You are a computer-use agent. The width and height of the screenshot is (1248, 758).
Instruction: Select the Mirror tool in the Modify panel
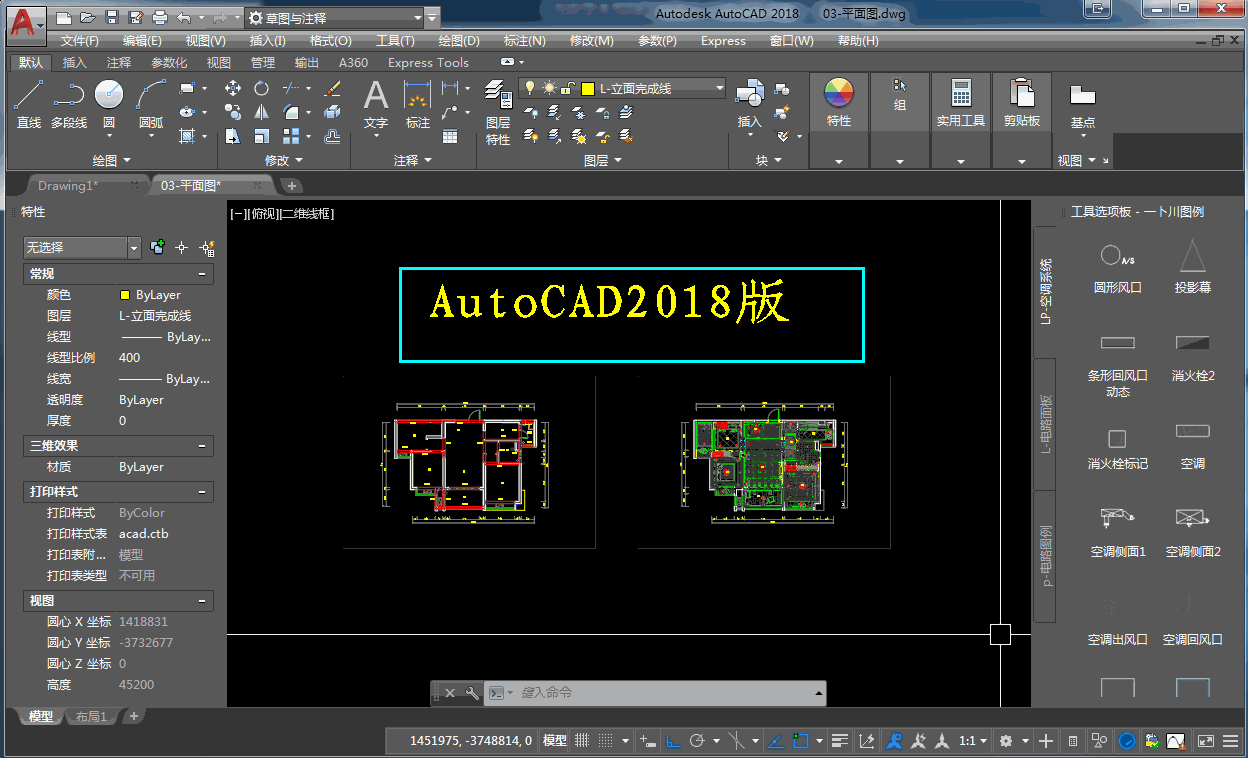pyautogui.click(x=261, y=112)
